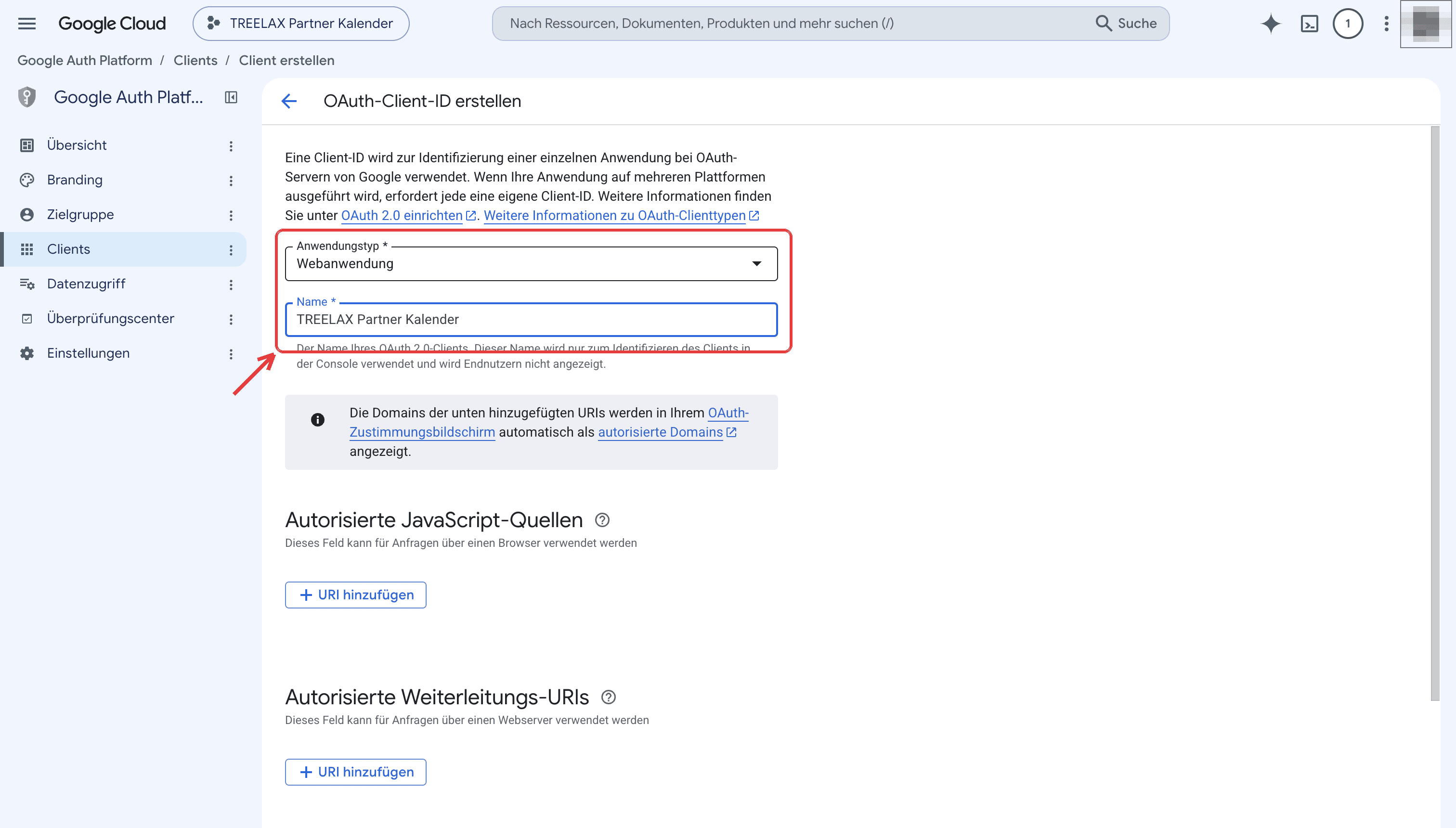Open the three-dot menu for Einstellungen
Image resolution: width=1456 pixels, height=828 pixels.
(x=231, y=354)
